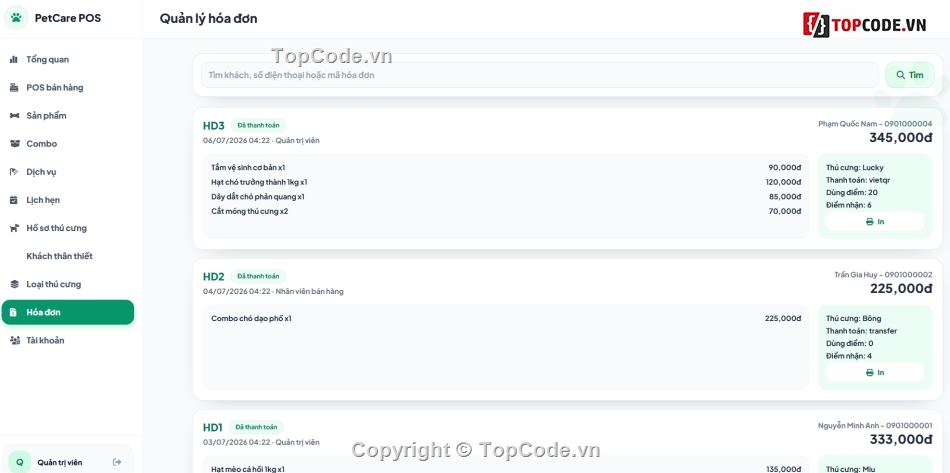Screen dimensions: 950x473
Task: Click the logout icon beside Quản trị viên
Action: 117,462
